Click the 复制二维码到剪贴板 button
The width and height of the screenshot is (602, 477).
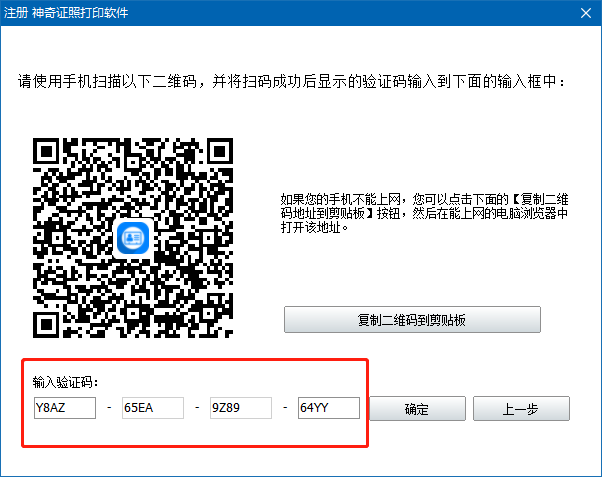point(412,320)
